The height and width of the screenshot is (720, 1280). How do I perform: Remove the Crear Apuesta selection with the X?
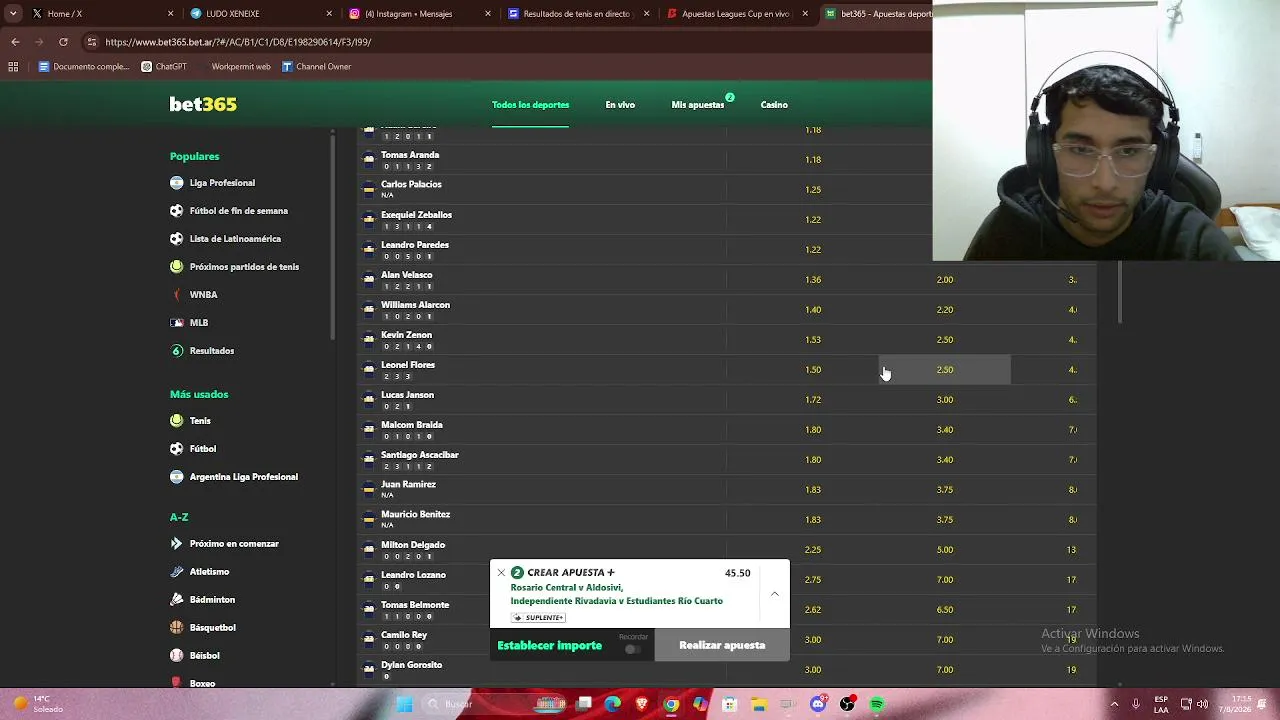tap(501, 573)
